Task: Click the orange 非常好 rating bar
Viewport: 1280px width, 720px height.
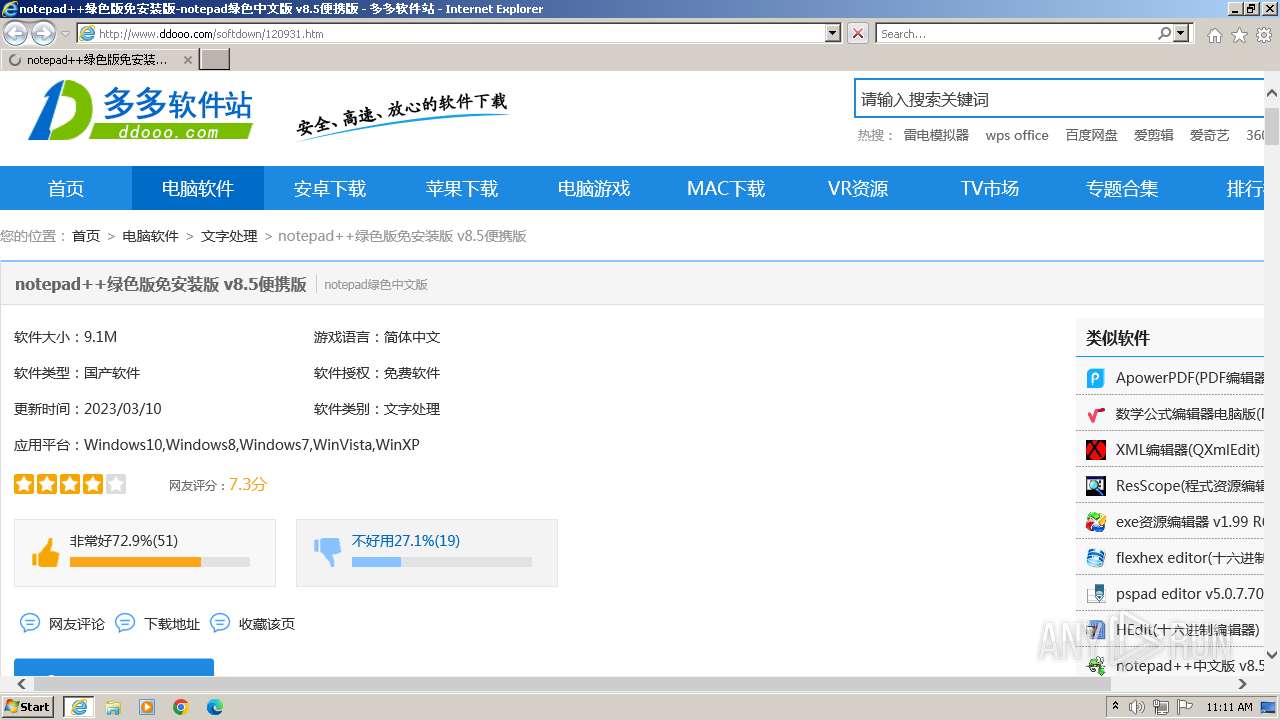Action: coord(160,562)
